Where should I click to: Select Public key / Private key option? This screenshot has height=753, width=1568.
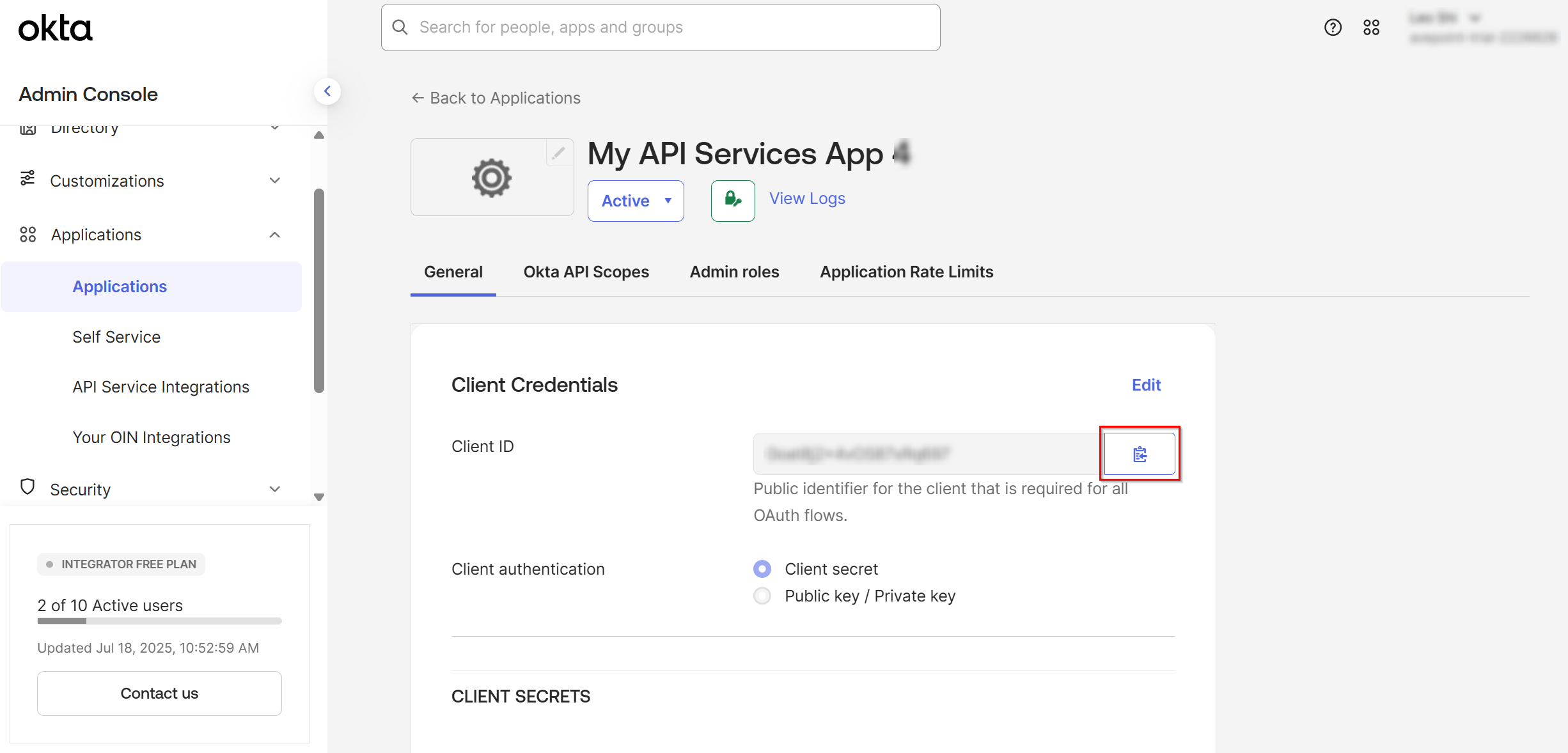(762, 596)
